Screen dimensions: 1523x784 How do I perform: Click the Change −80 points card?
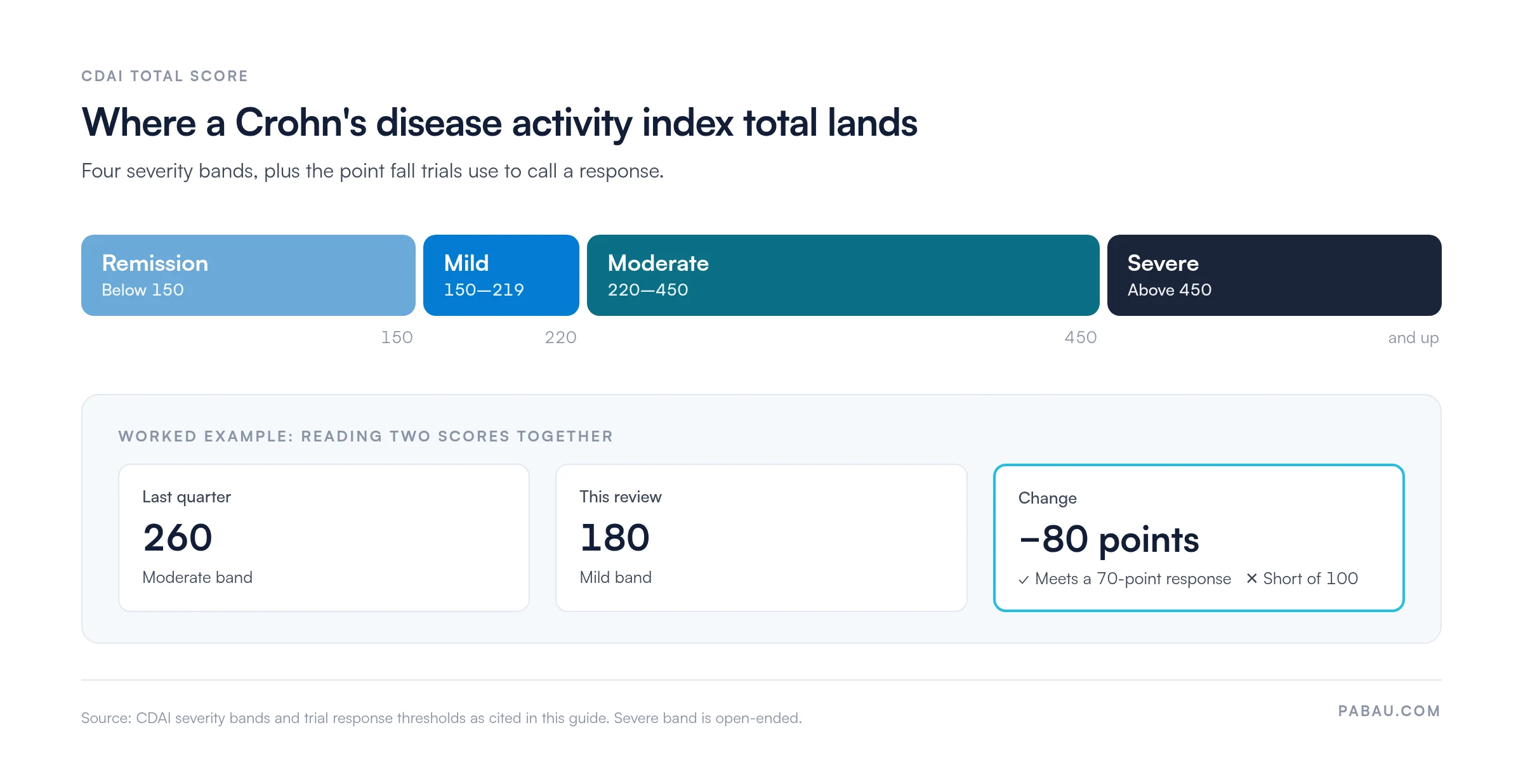[x=1199, y=538]
